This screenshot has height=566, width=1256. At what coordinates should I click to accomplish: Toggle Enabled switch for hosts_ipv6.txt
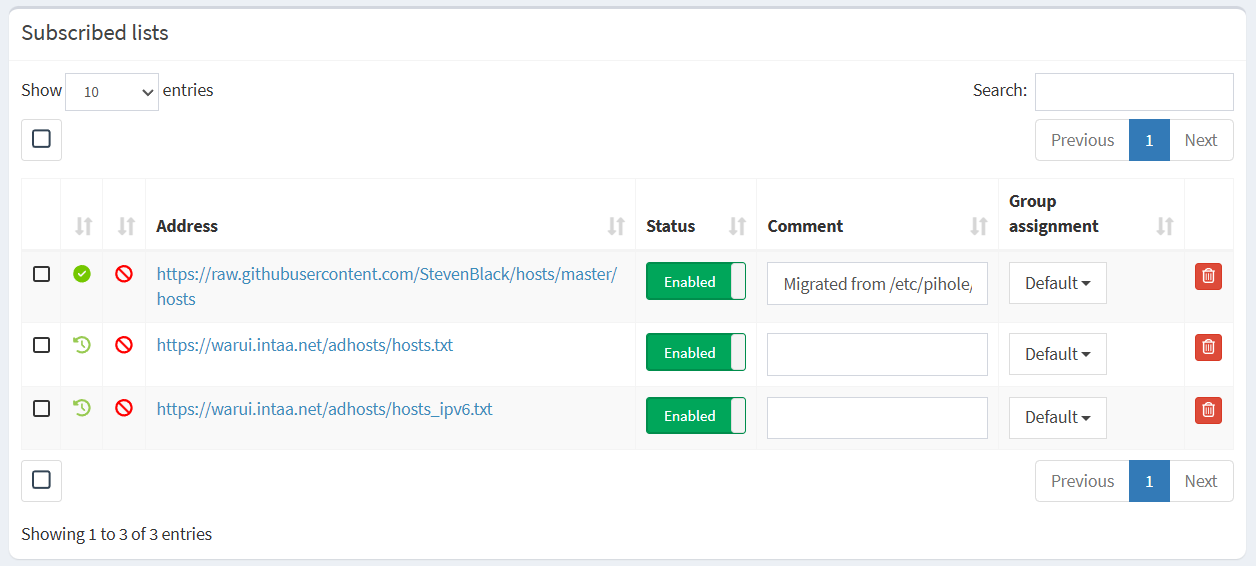[696, 416]
